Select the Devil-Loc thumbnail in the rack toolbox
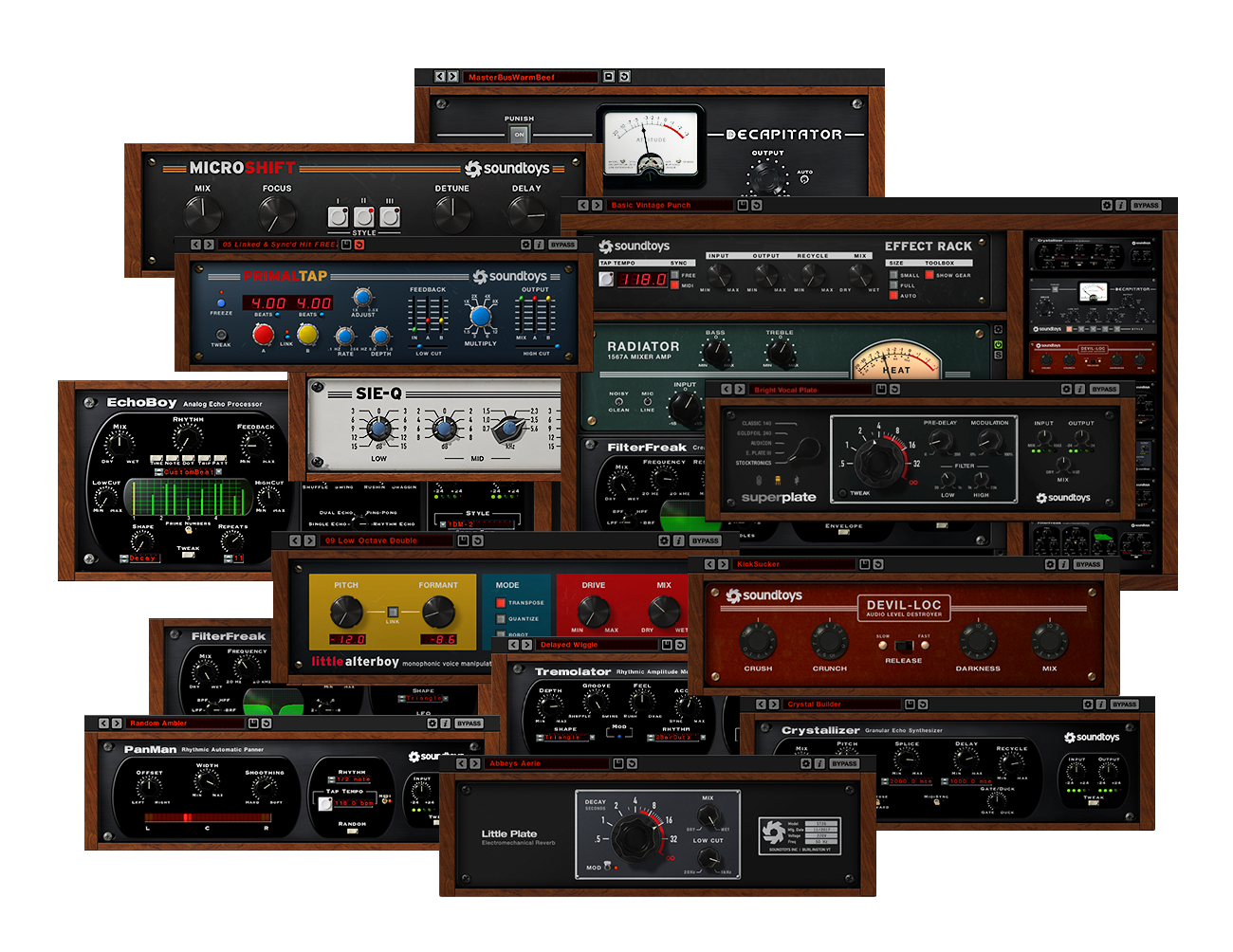The width and height of the screenshot is (1233, 952). tap(1093, 358)
